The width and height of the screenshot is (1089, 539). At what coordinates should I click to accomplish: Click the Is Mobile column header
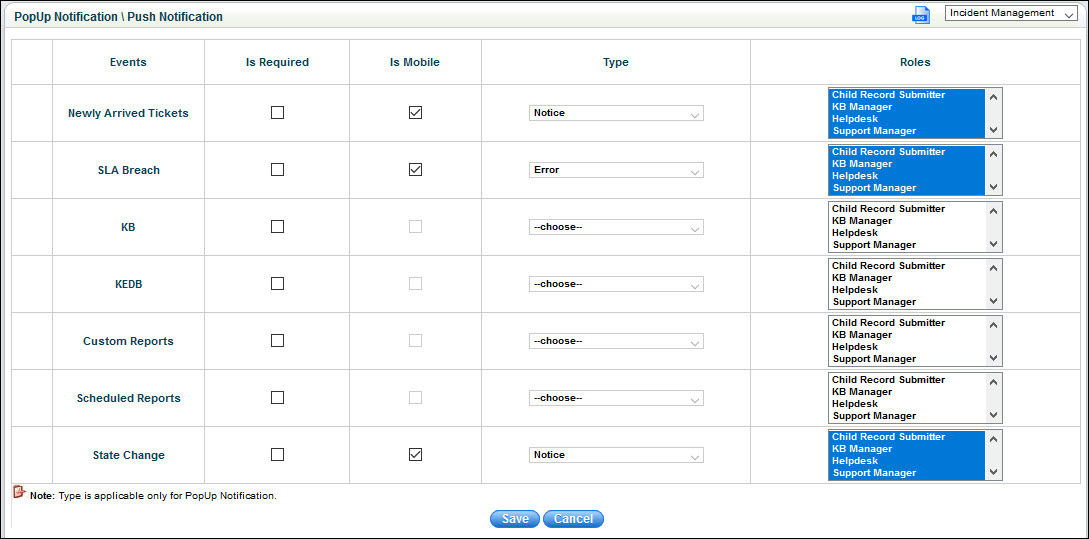pos(415,62)
